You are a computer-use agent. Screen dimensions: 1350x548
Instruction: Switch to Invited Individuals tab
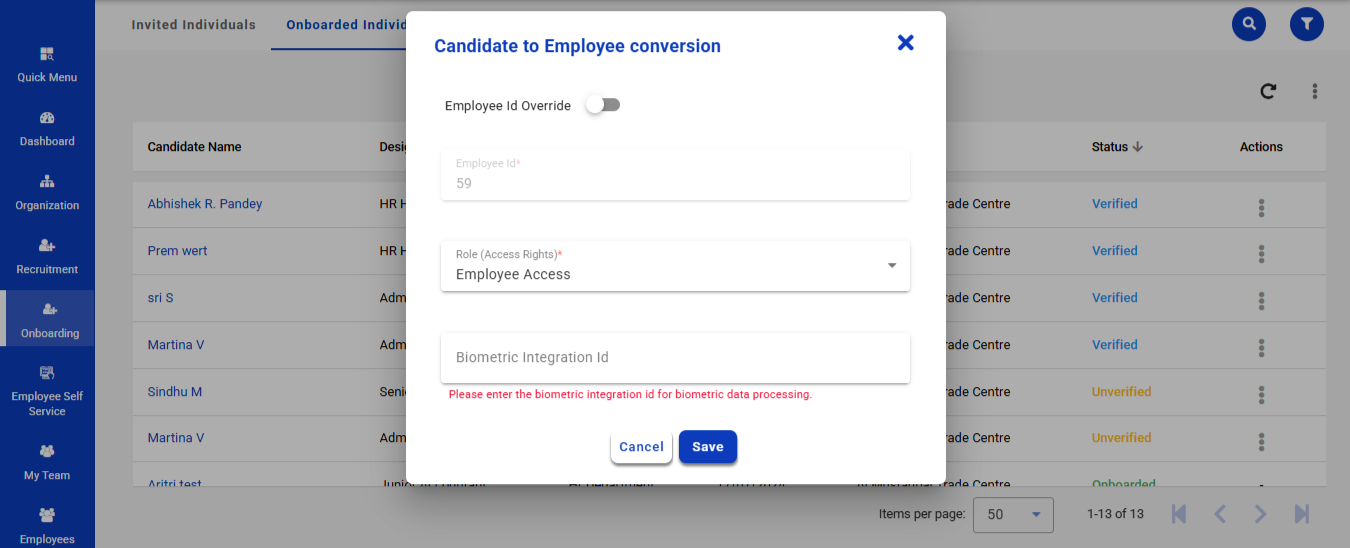[193, 25]
